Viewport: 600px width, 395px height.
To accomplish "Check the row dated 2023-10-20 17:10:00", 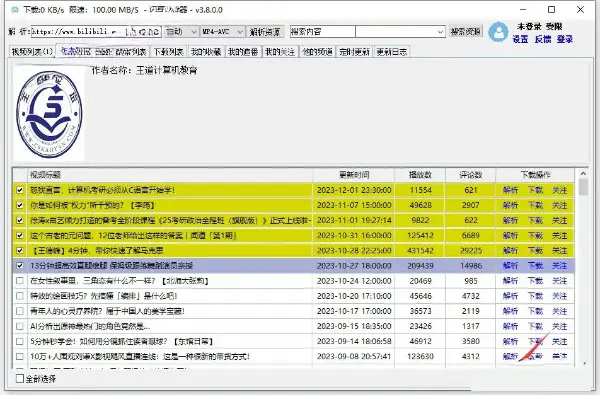I will (x=20, y=296).
